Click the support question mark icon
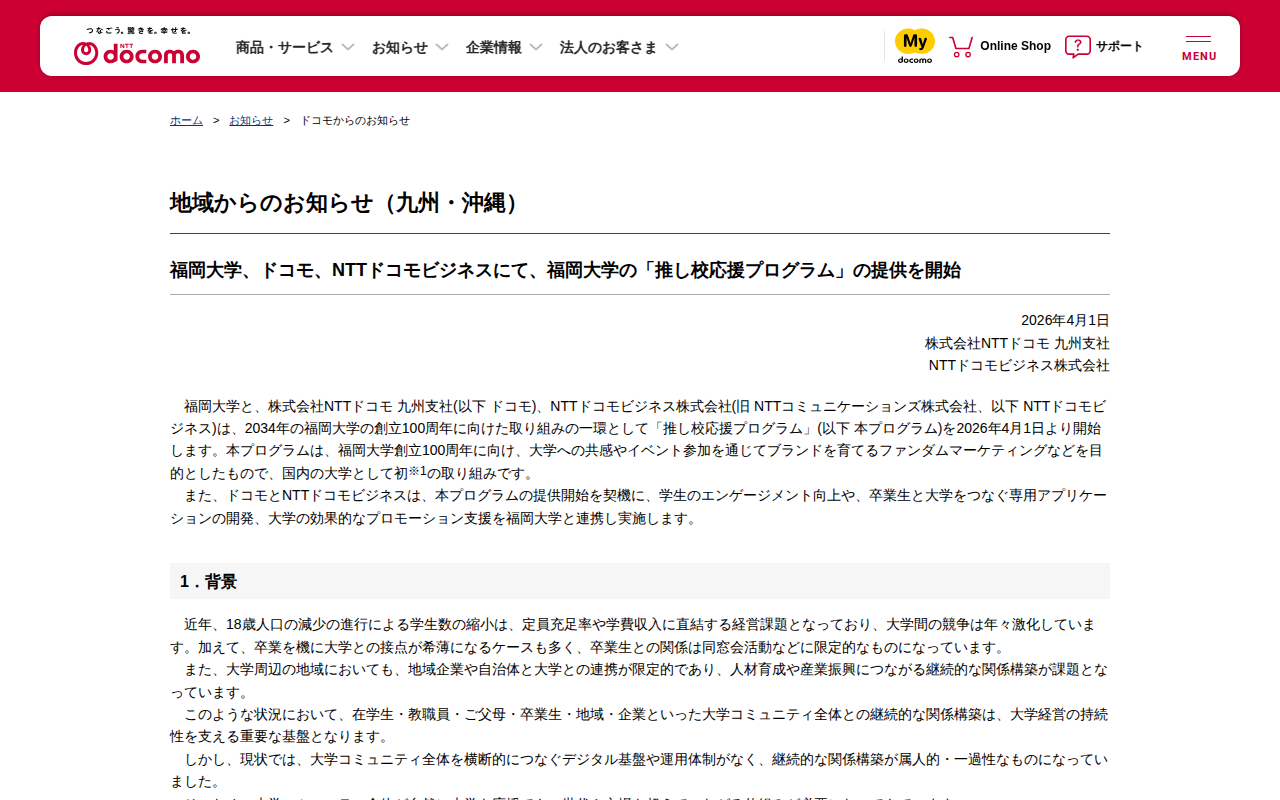 pyautogui.click(x=1077, y=46)
